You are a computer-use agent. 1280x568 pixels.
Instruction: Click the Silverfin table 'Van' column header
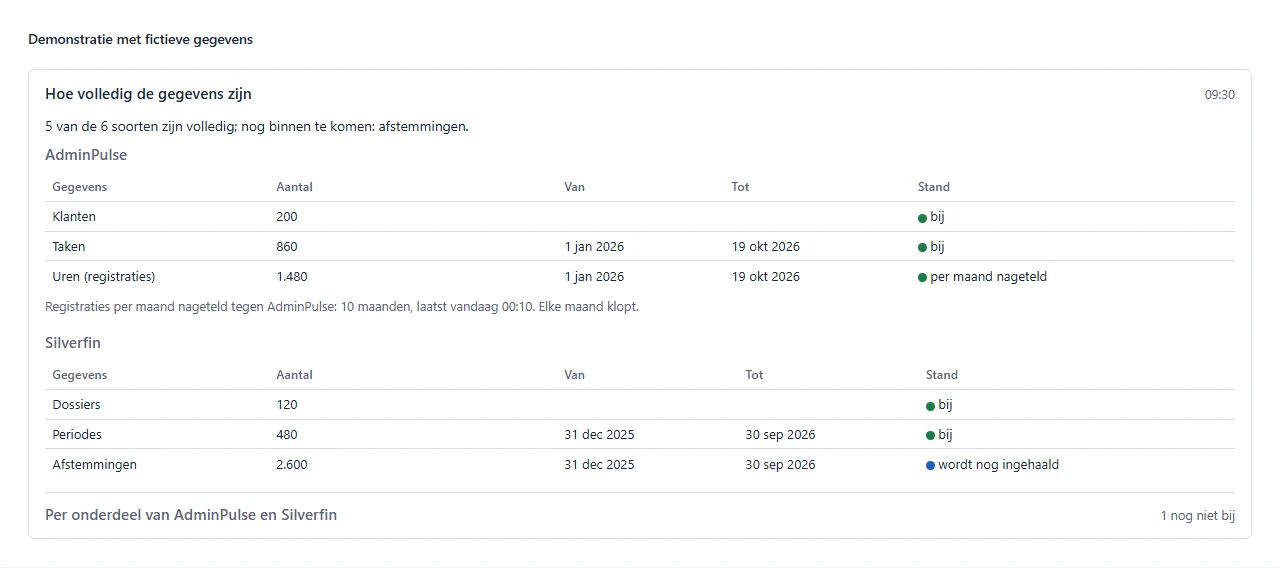click(574, 375)
